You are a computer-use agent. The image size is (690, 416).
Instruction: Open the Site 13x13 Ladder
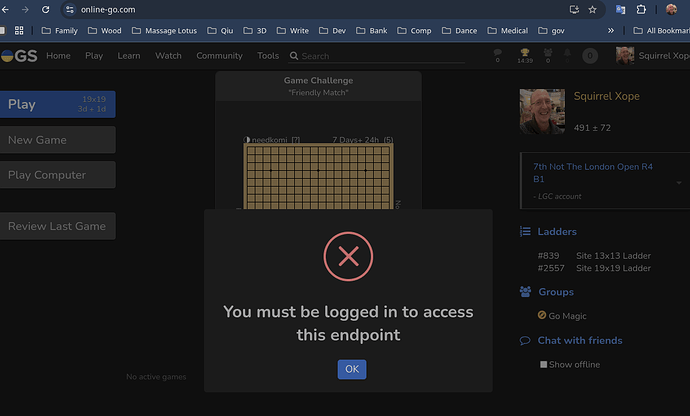[613, 256]
